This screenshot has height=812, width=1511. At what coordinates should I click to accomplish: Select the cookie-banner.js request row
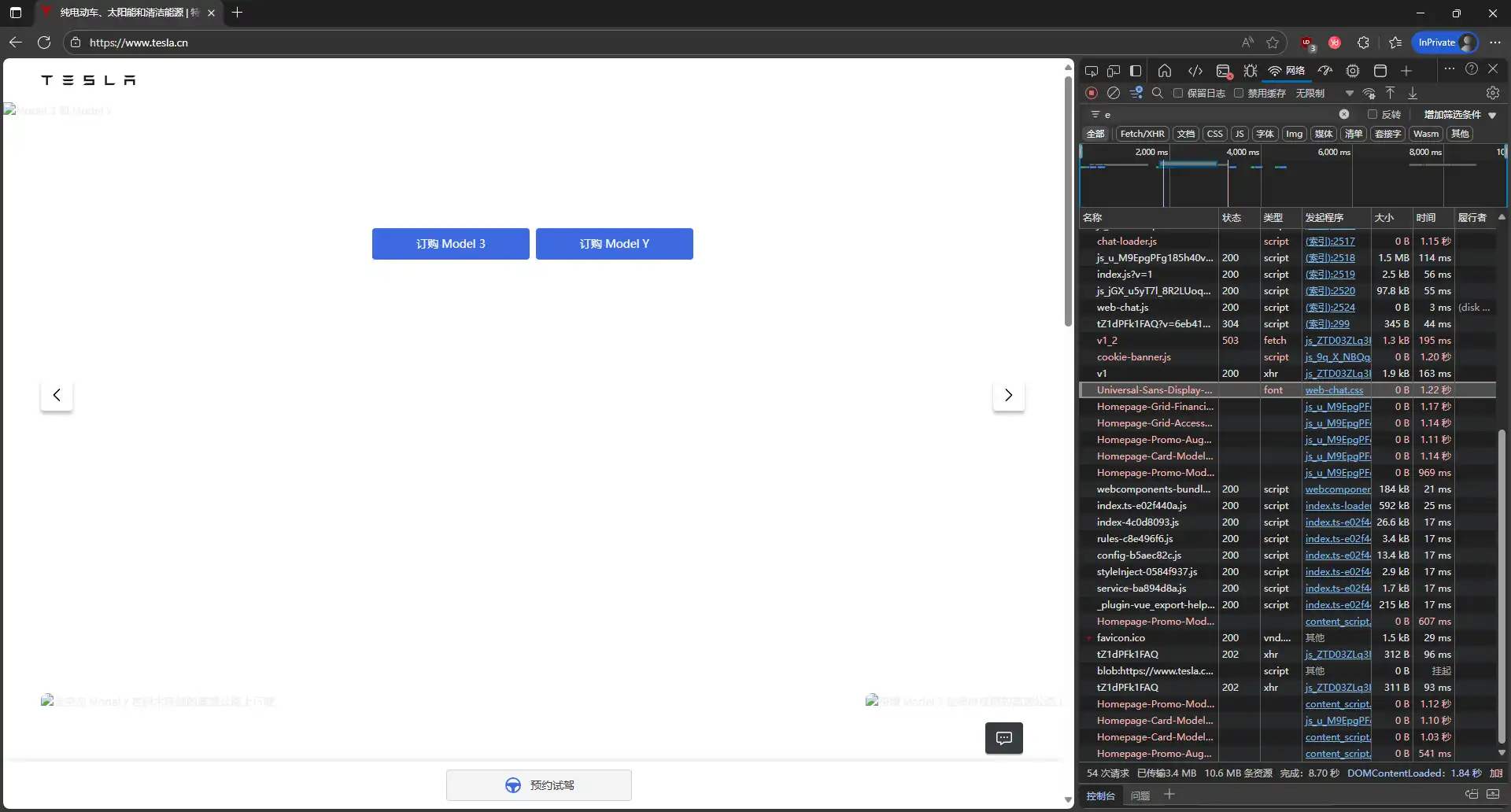1287,357
